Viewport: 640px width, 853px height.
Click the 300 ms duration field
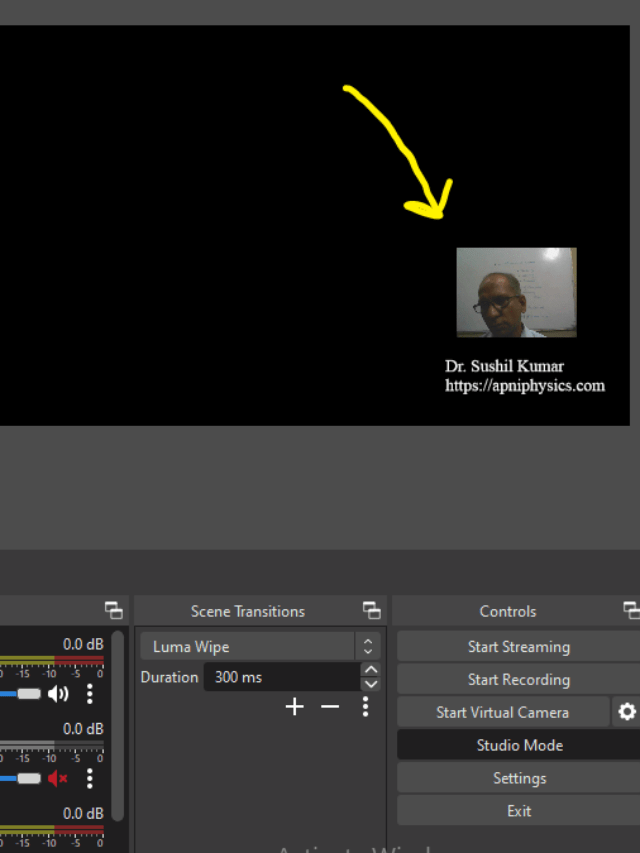point(282,677)
